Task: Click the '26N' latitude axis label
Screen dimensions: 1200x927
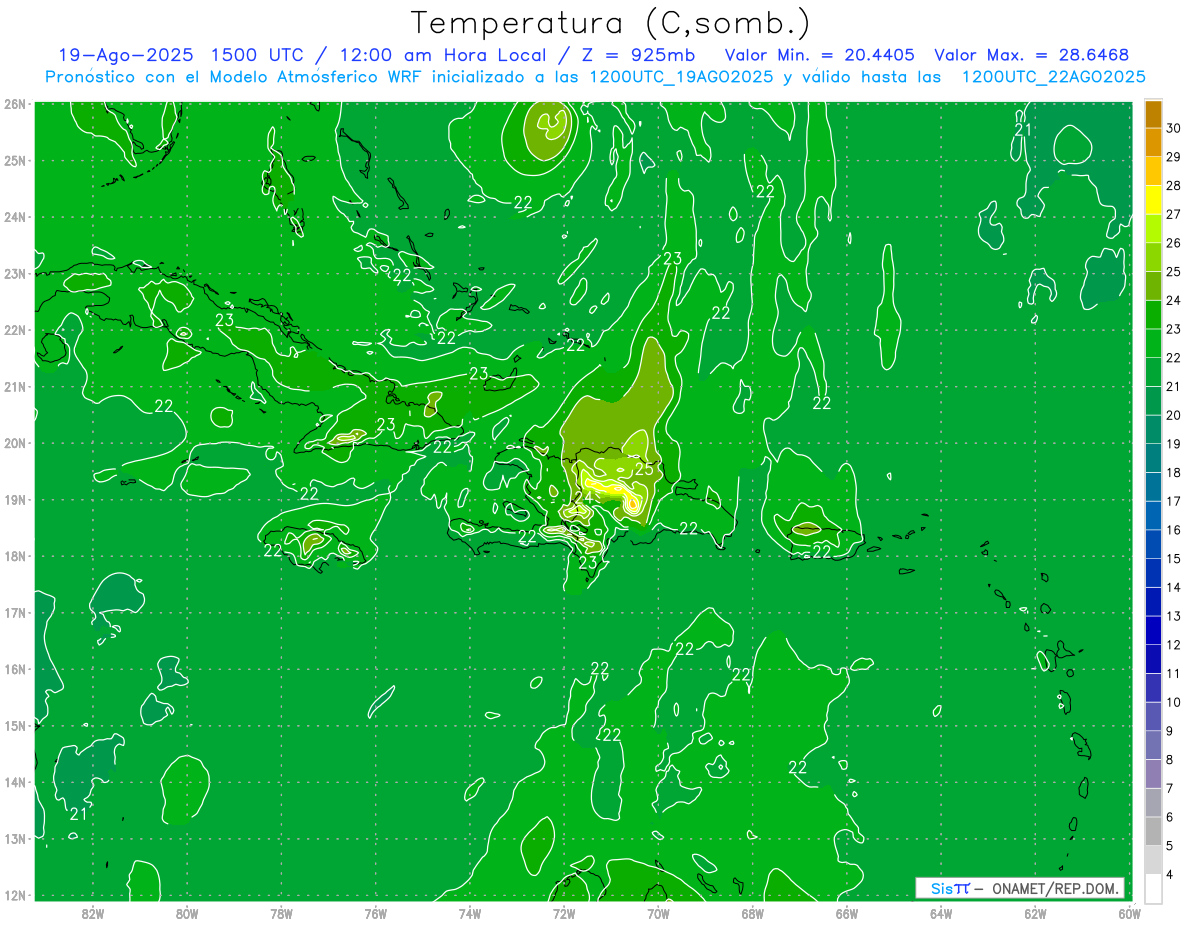Action: 15,104
